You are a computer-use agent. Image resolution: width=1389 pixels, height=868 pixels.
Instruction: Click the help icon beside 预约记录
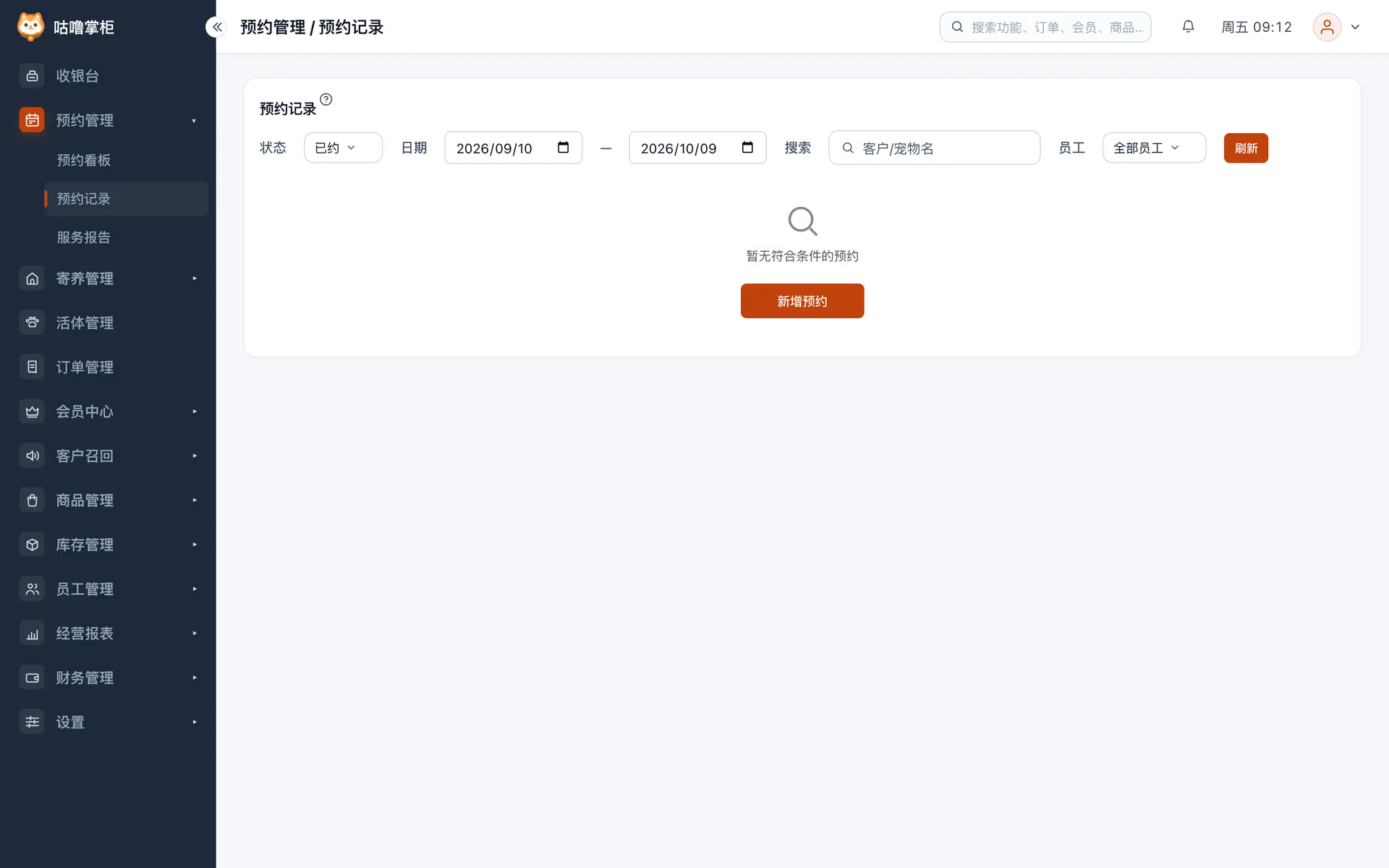[x=326, y=100]
